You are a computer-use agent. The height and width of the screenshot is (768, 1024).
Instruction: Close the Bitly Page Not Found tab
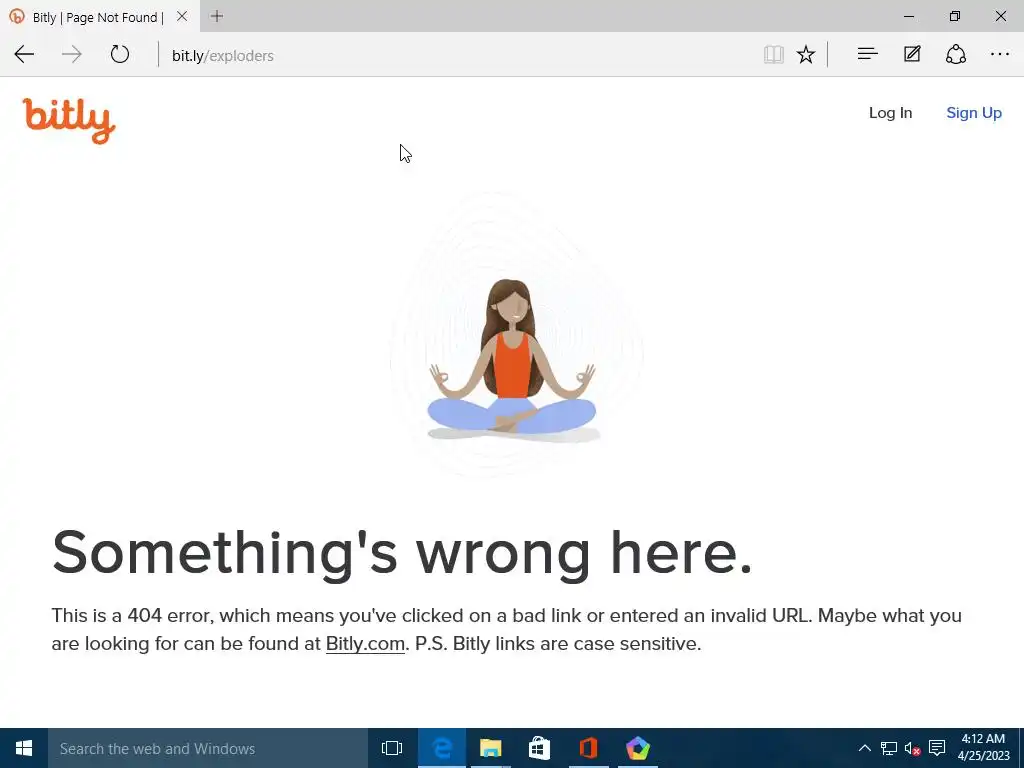(182, 16)
